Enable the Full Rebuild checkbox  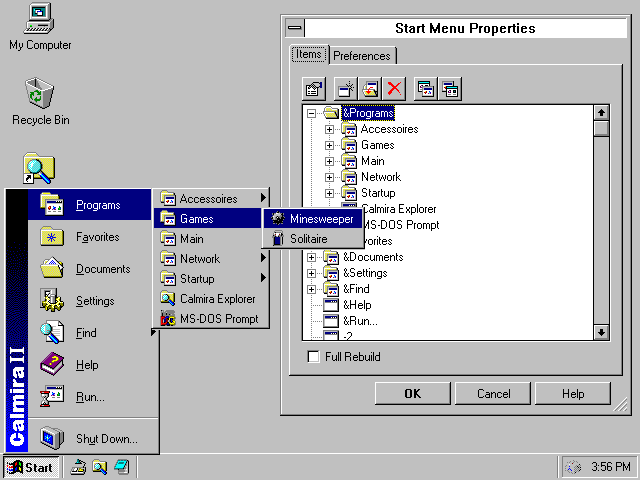click(x=313, y=357)
